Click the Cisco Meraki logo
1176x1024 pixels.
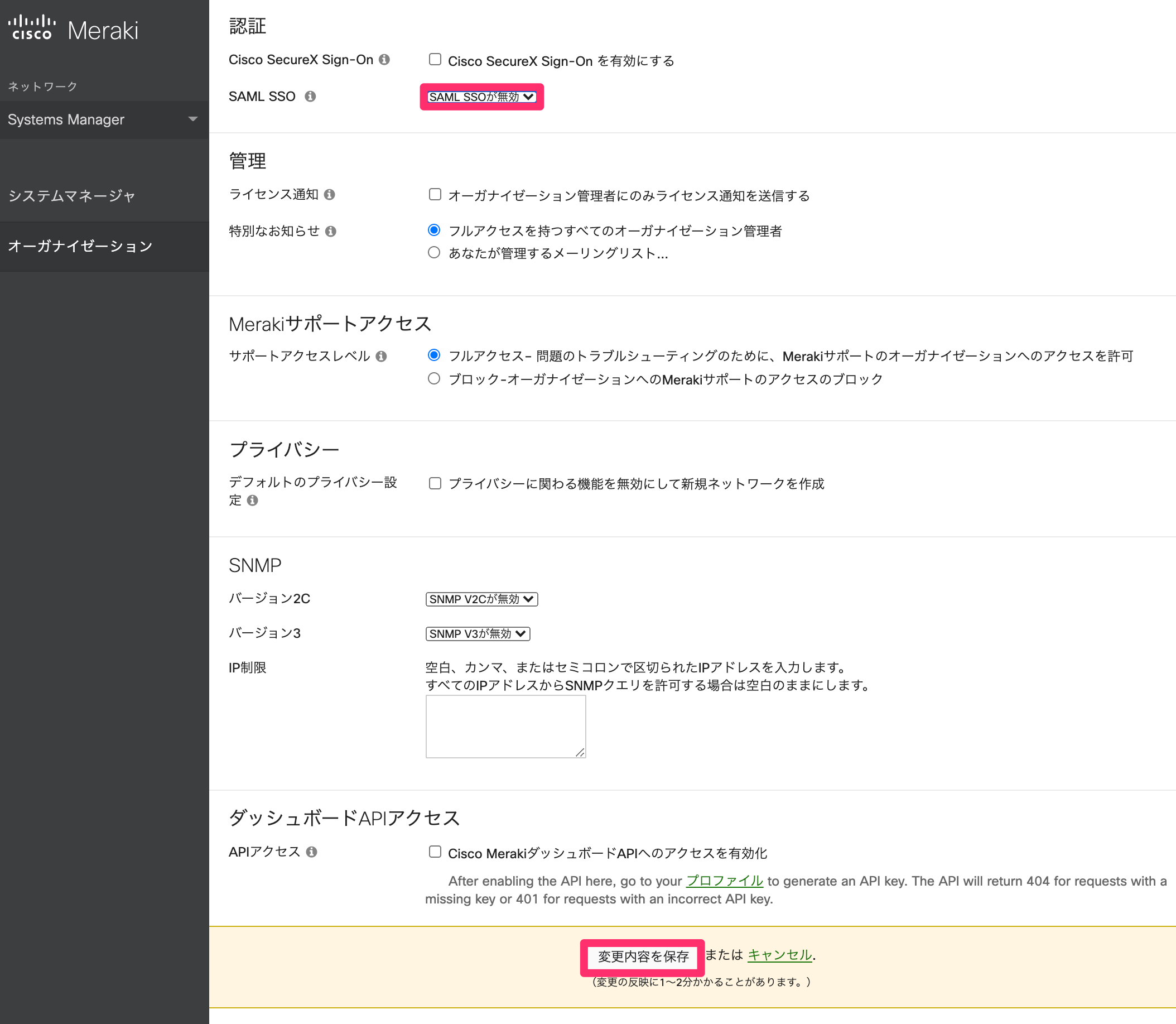(73, 28)
